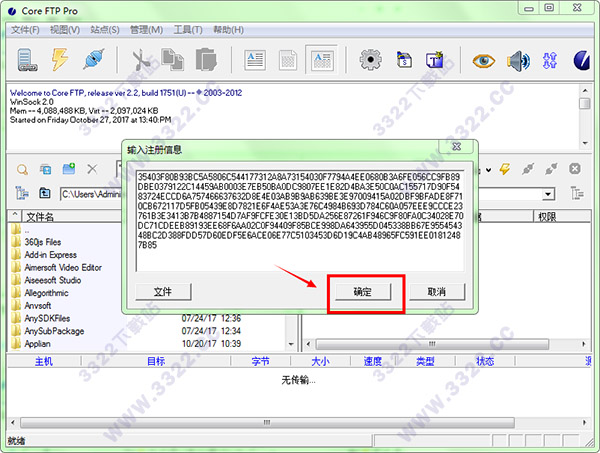
Task: Select the Applian folder
Action: (x=37, y=343)
